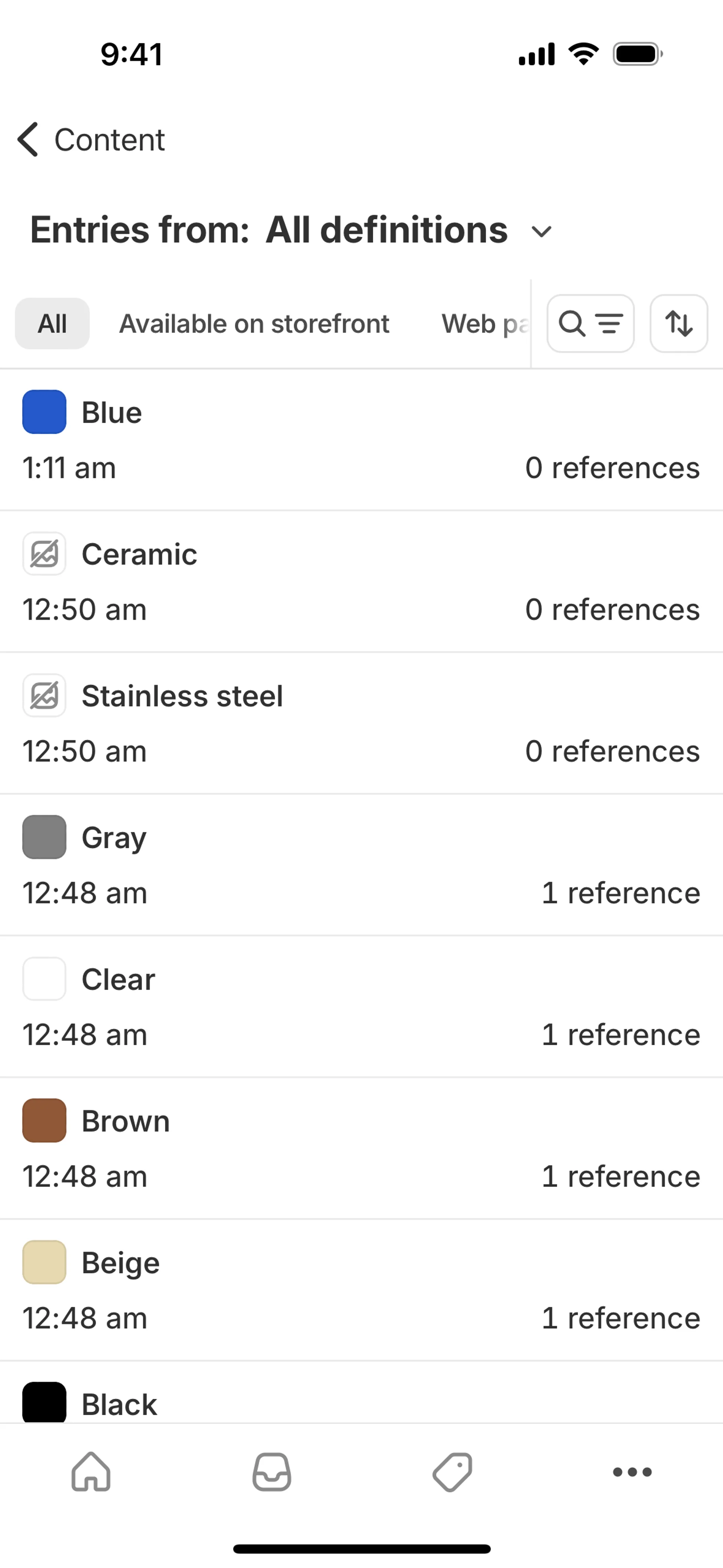The width and height of the screenshot is (723, 1568).
Task: Switch to Available on storefront tab
Action: (x=254, y=324)
